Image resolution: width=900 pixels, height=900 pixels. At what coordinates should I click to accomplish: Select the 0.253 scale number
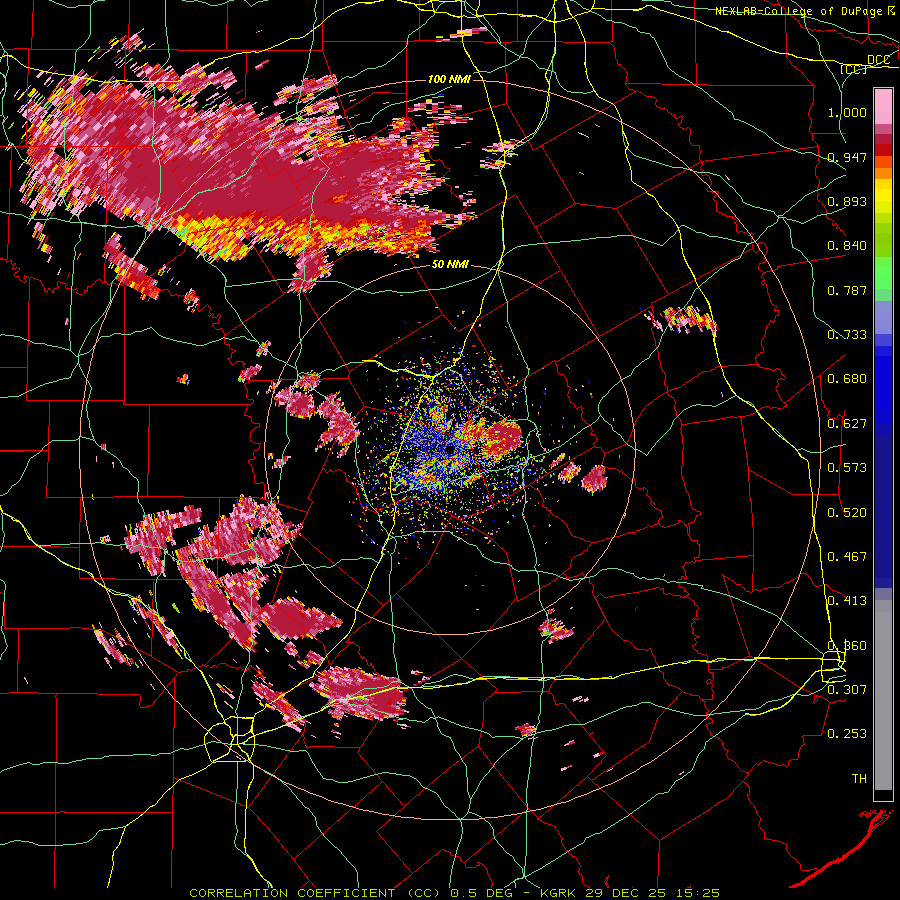(x=847, y=734)
